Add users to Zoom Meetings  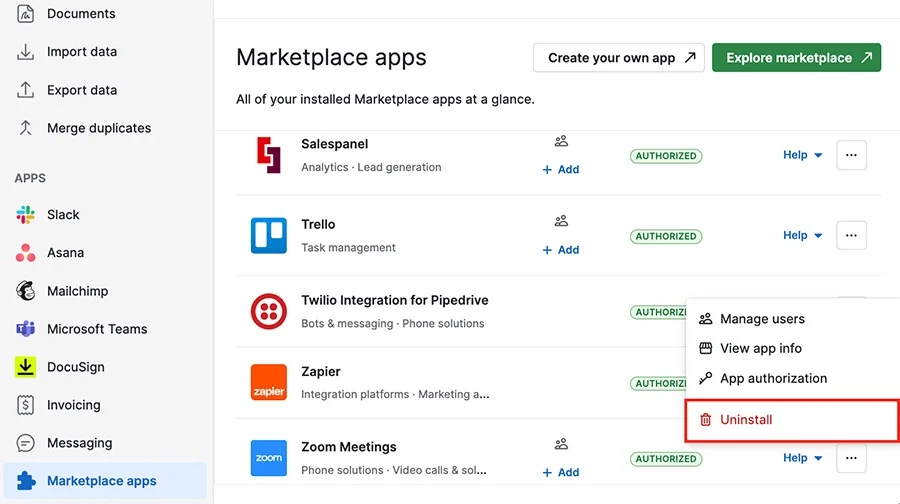pyautogui.click(x=561, y=472)
